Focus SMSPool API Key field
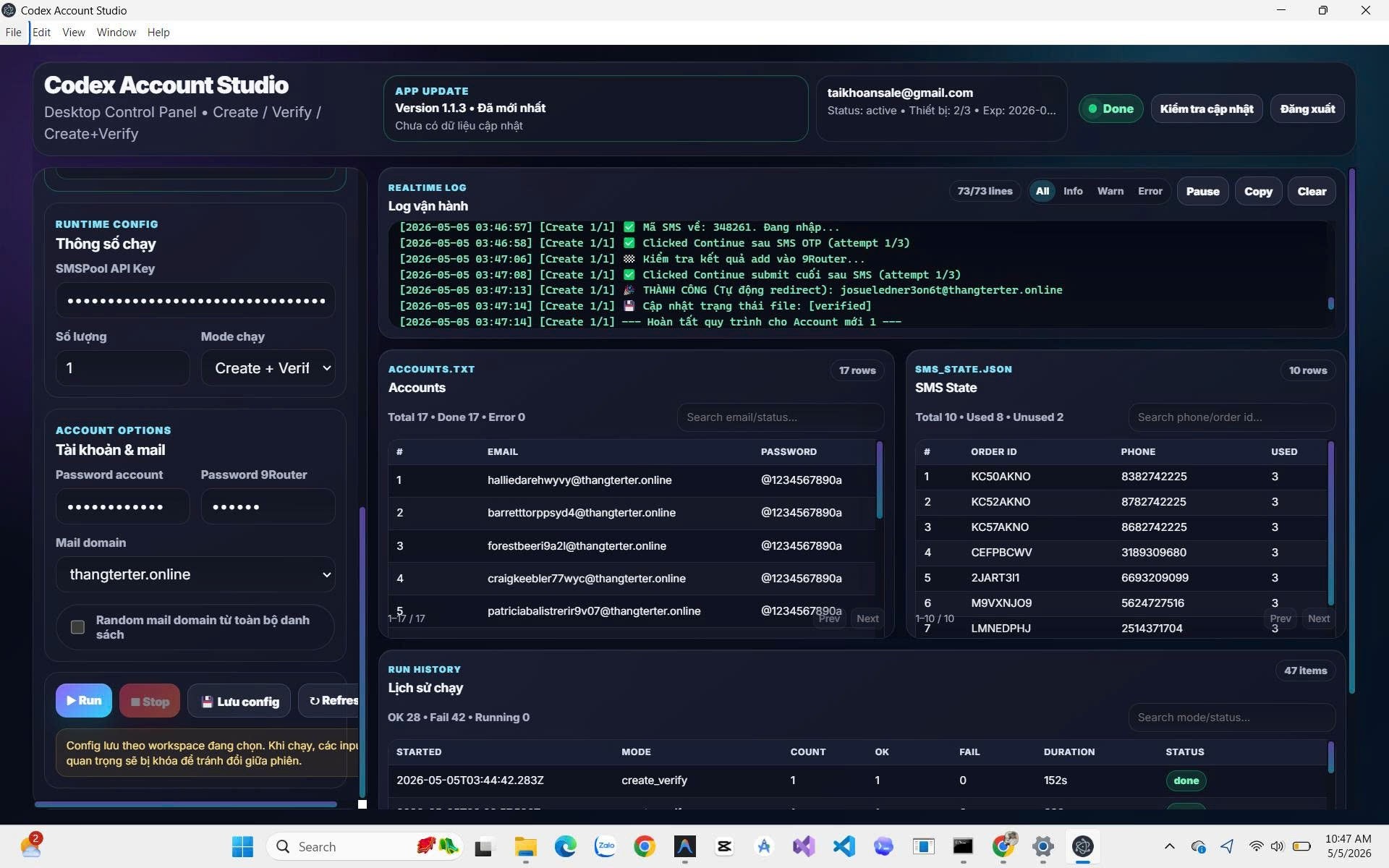The image size is (1389, 868). [195, 300]
